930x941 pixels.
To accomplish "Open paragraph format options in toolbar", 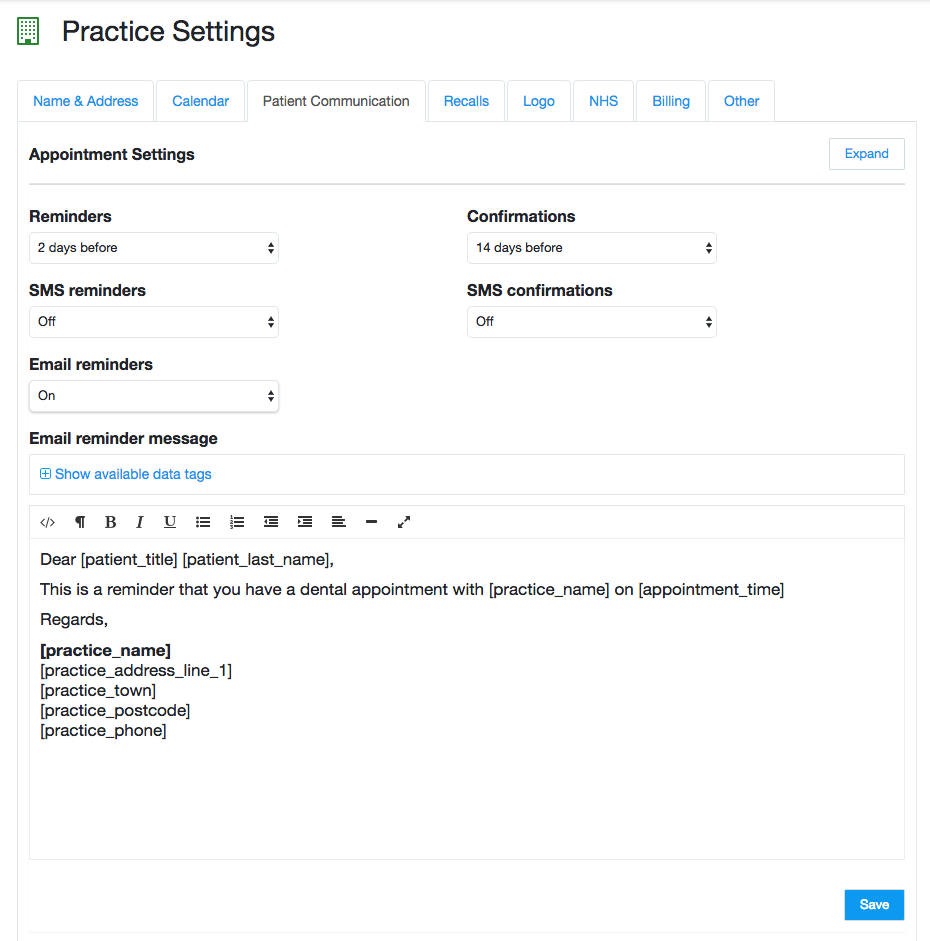I will [80, 522].
